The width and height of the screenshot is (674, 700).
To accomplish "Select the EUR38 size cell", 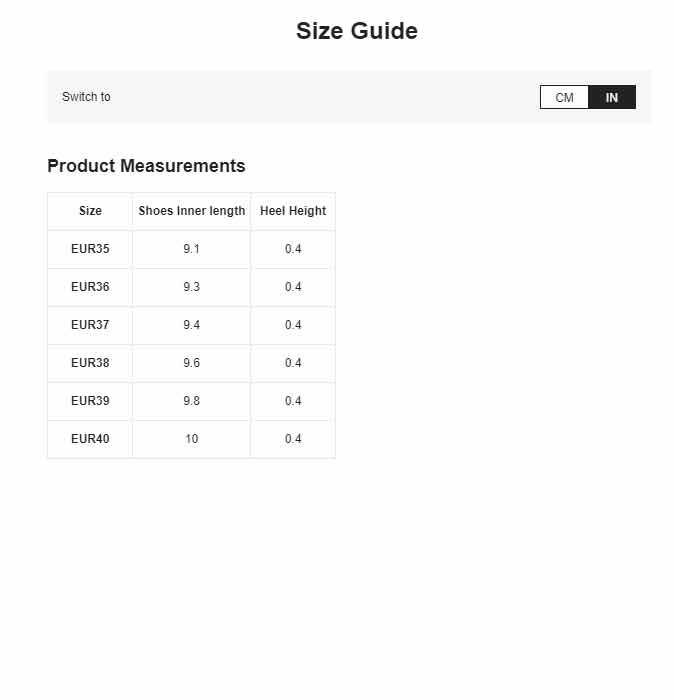I will coord(90,362).
